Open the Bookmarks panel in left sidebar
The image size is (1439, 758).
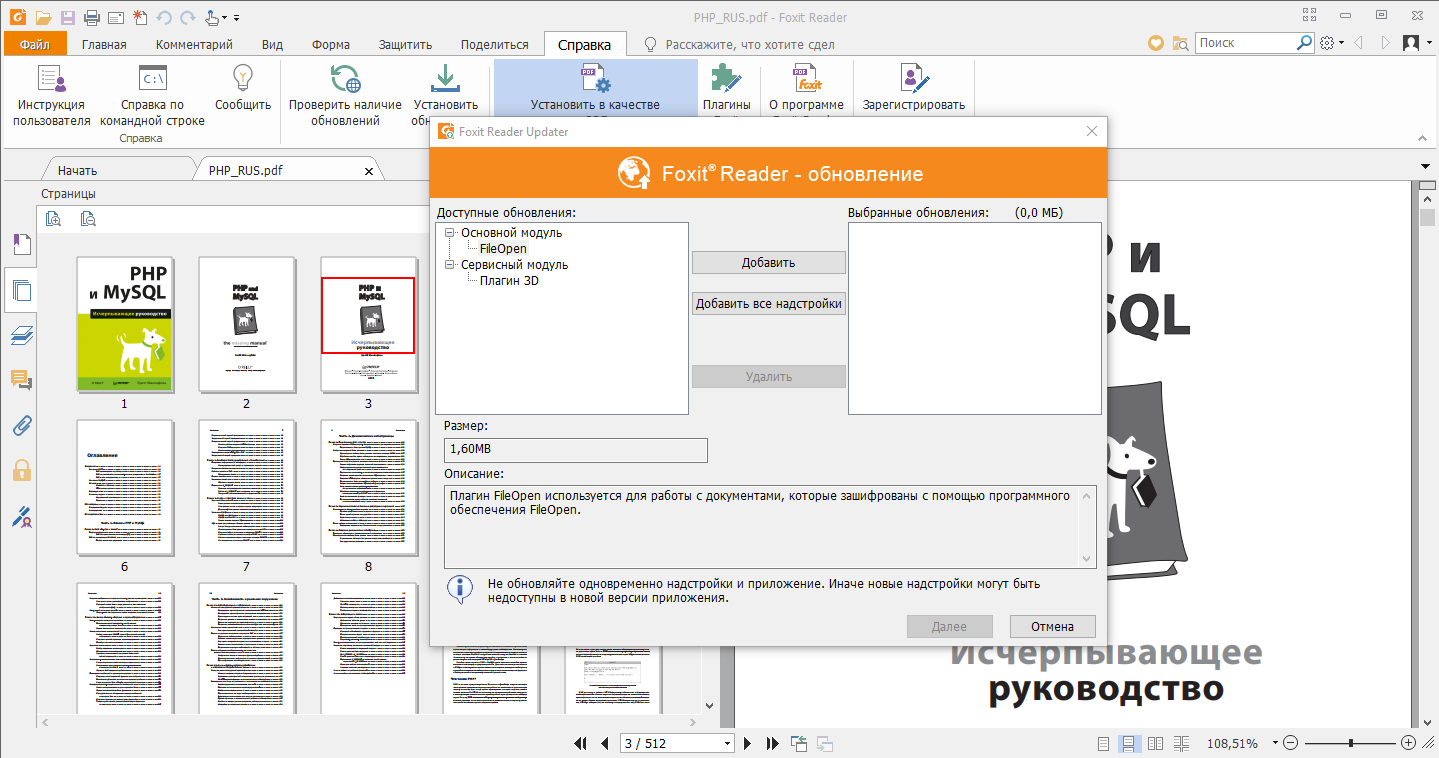tap(21, 244)
